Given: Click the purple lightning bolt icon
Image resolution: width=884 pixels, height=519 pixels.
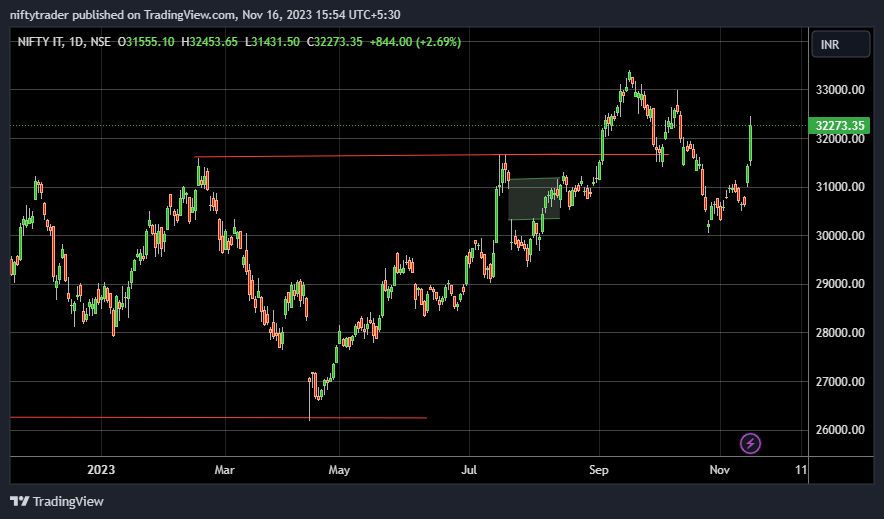Looking at the screenshot, I should (750, 443).
